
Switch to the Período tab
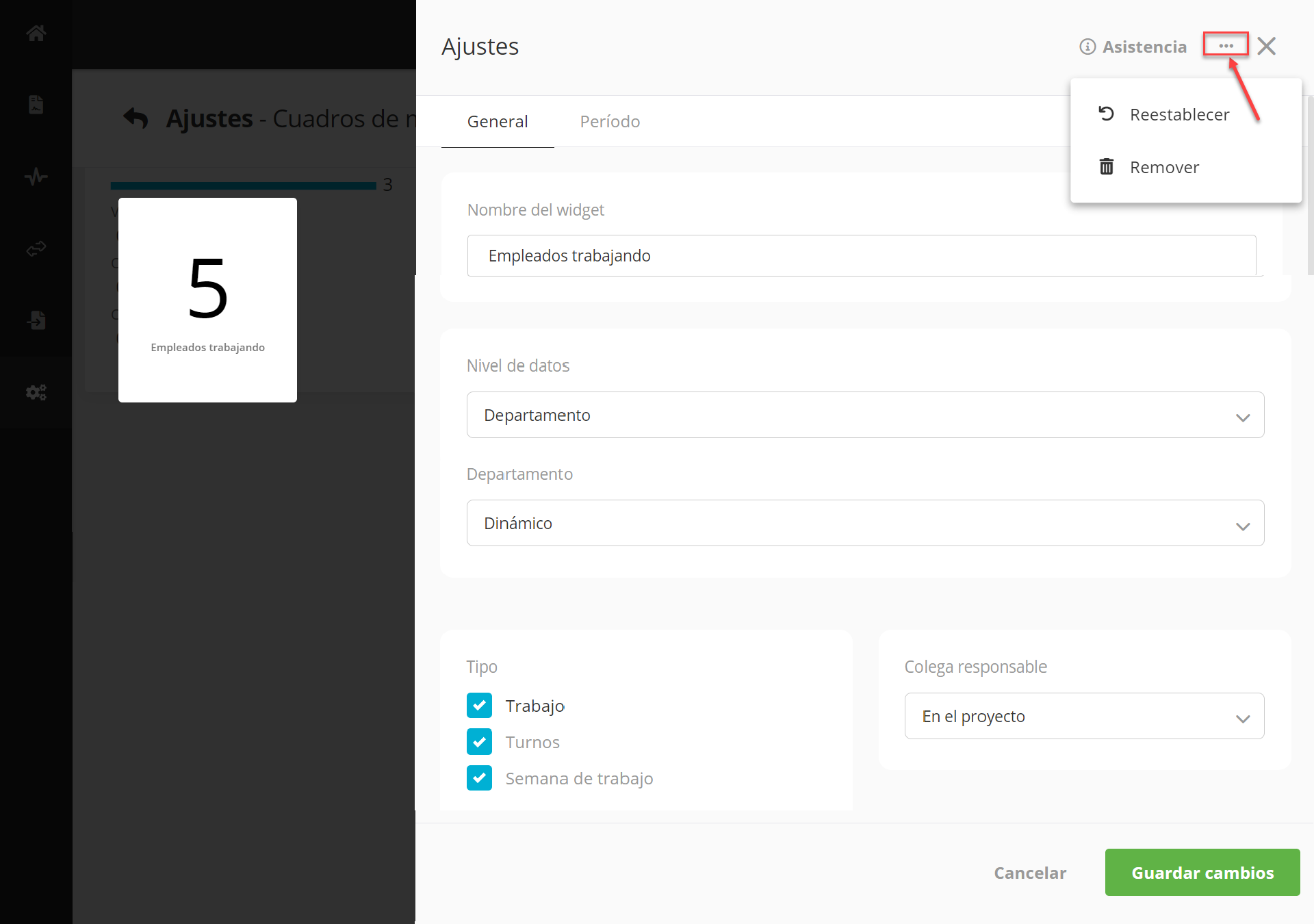point(610,121)
